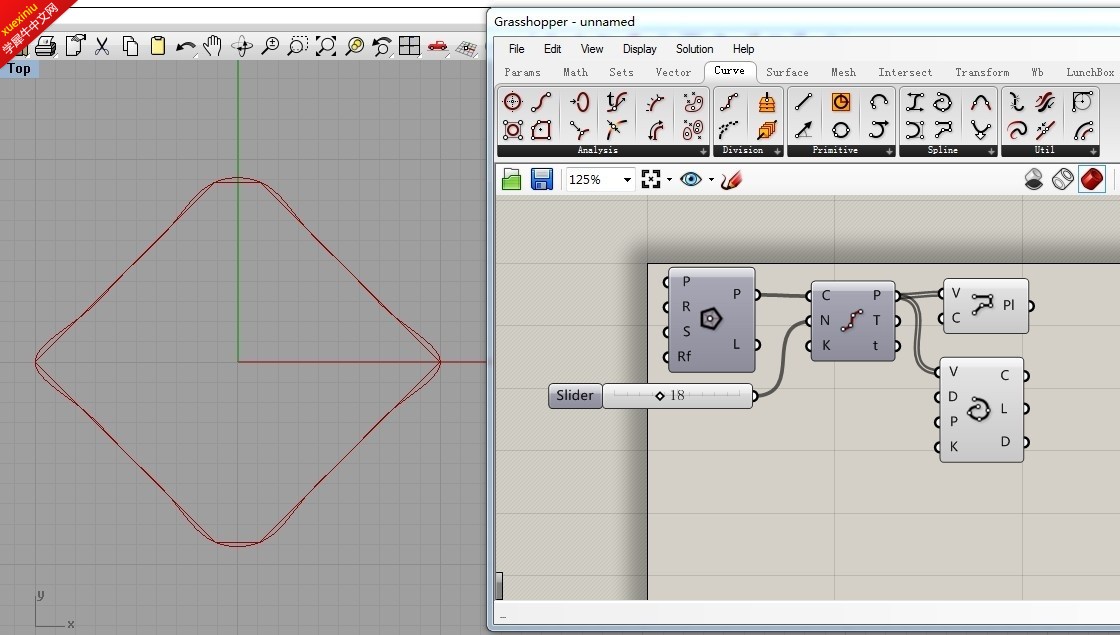Select the Arc component in Primitive panel
This screenshot has height=635, width=1120.
tap(879, 102)
